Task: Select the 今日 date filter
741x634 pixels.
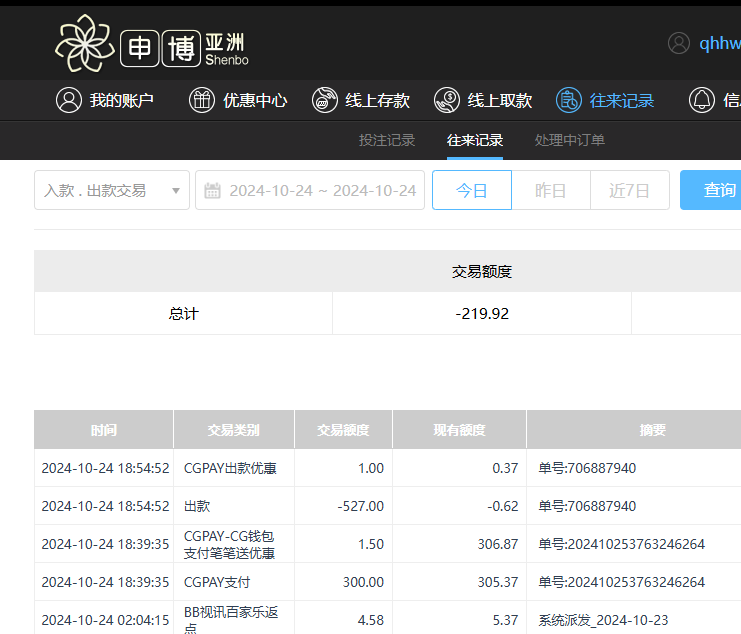Action: [471, 190]
